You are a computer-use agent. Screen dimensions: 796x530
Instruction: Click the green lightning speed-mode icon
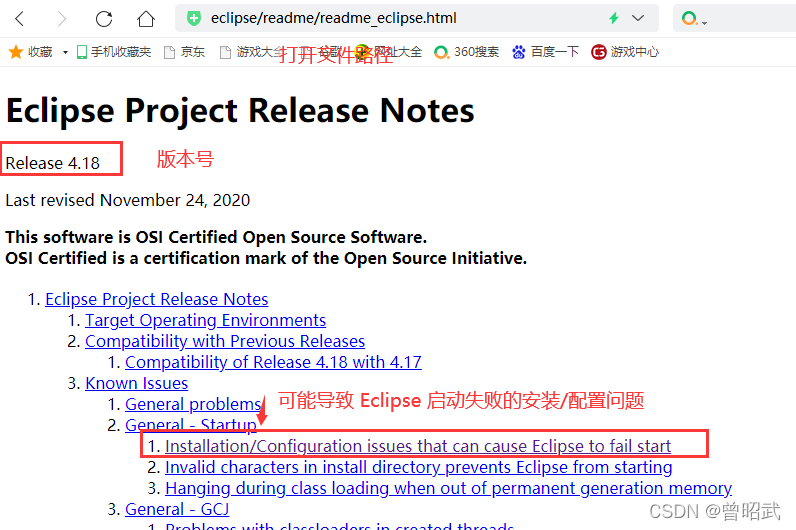(614, 18)
